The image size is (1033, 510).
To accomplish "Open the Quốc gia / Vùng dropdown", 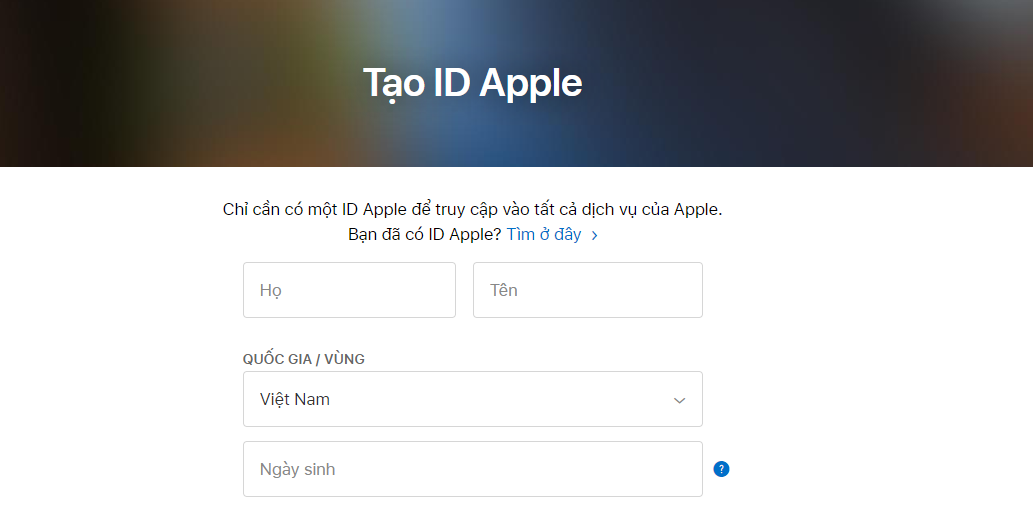I will (472, 399).
